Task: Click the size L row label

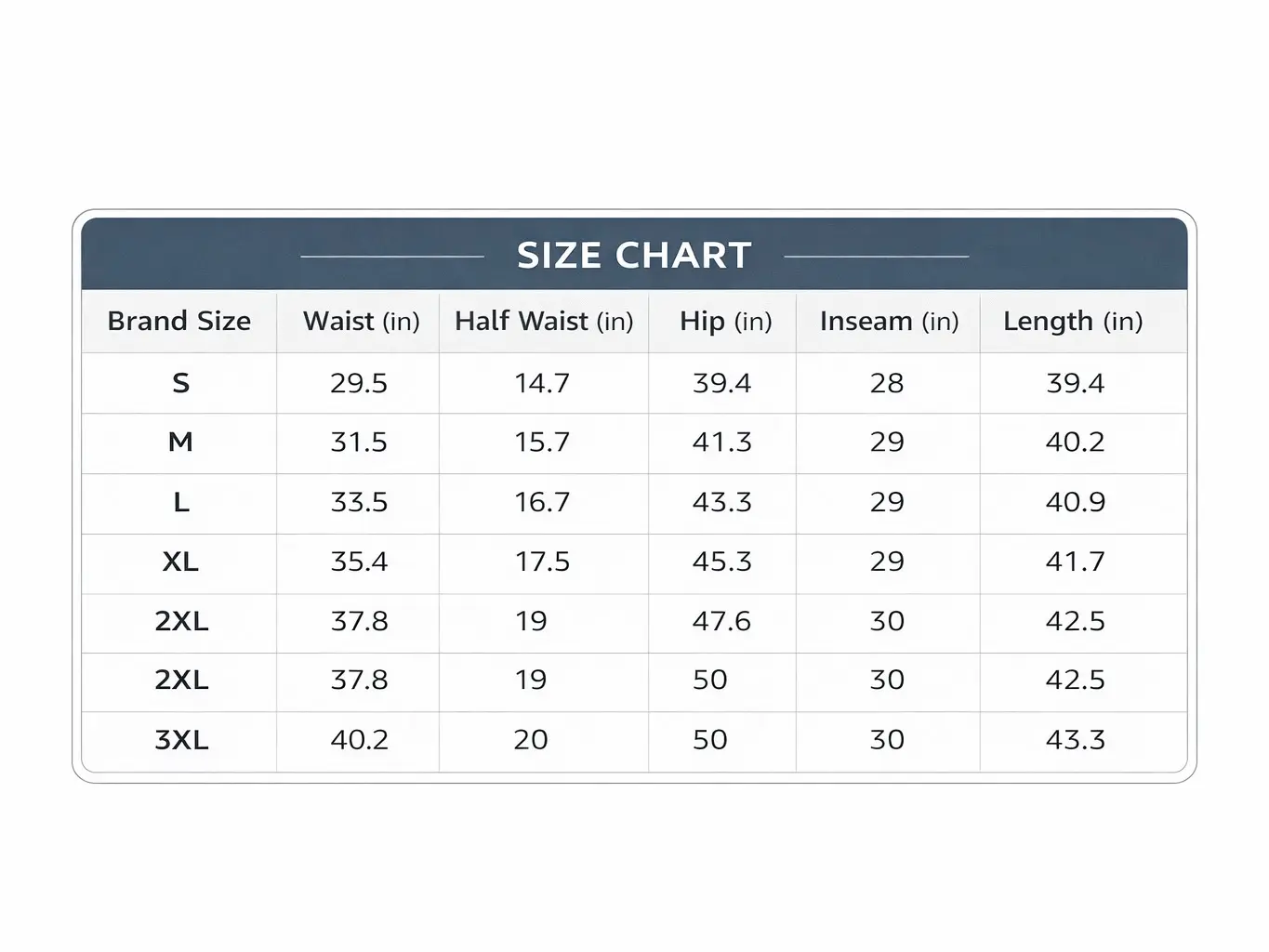Action: (x=180, y=502)
